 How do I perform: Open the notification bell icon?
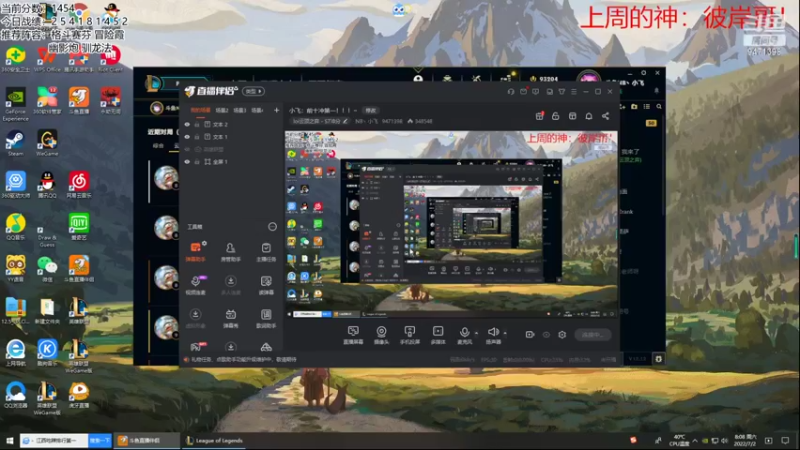[589, 116]
